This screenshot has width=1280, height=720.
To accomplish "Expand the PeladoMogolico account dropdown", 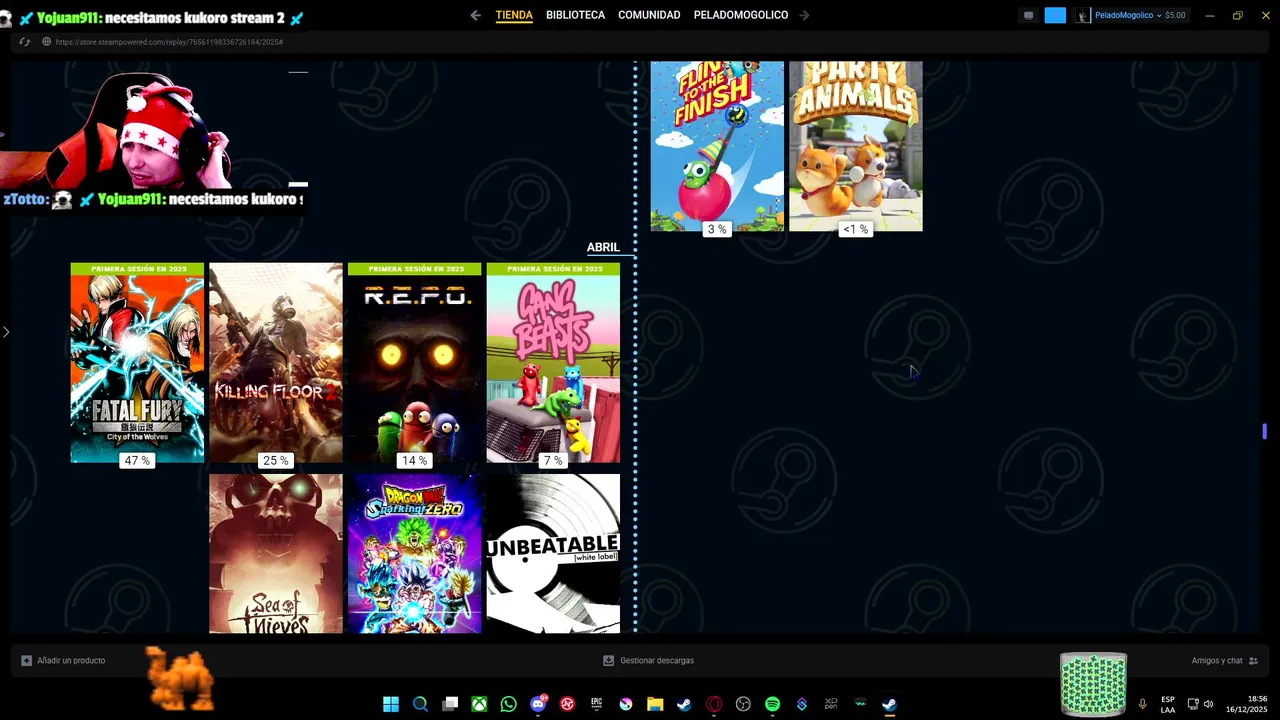I will click(x=1128, y=15).
